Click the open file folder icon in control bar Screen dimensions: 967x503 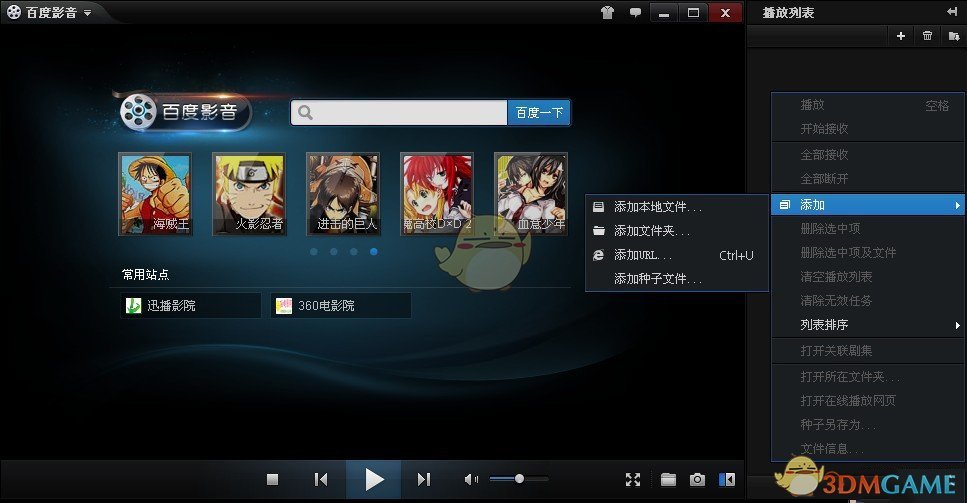667,480
